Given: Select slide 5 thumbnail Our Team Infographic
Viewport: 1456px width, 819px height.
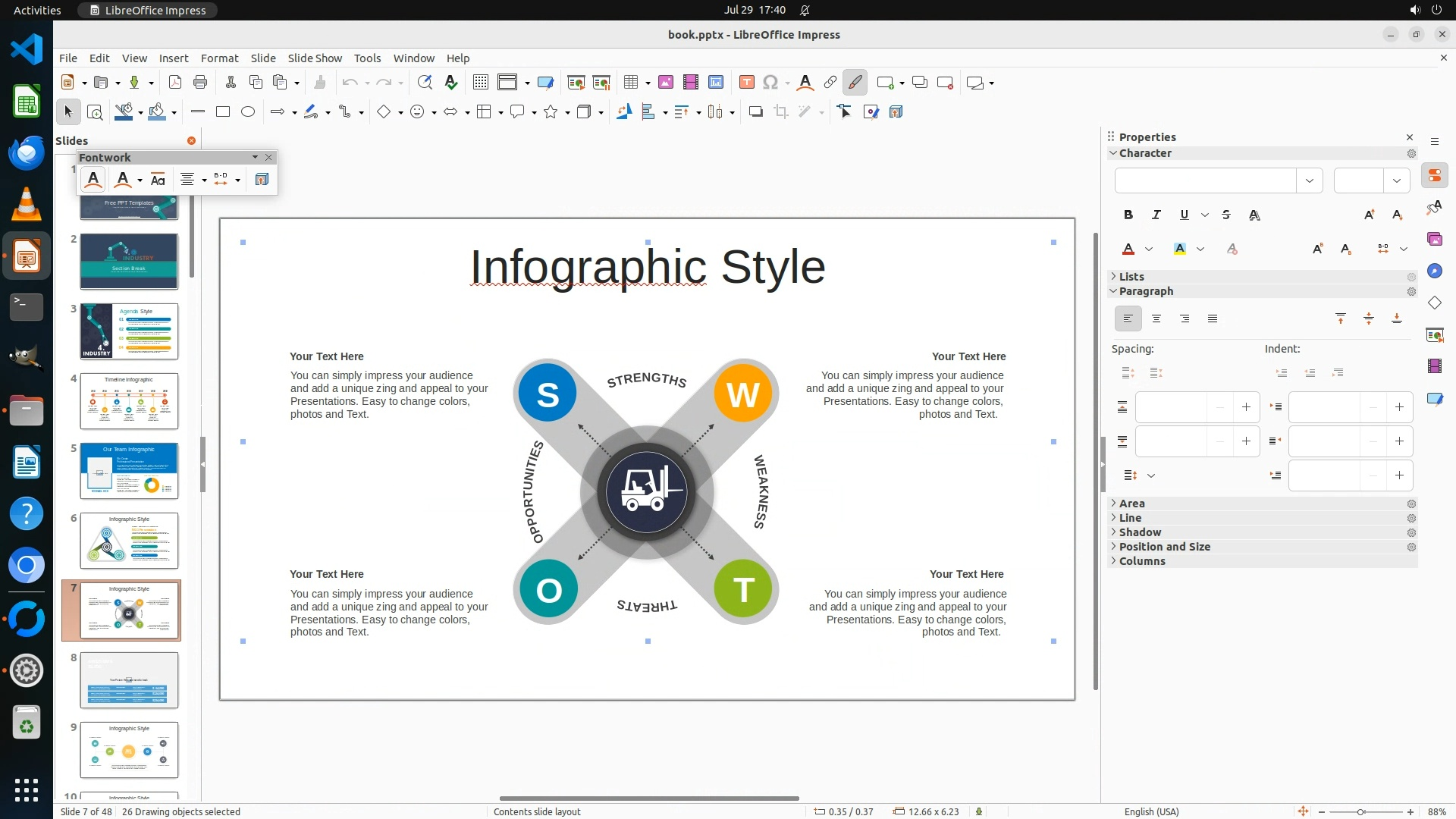Looking at the screenshot, I should [x=129, y=471].
